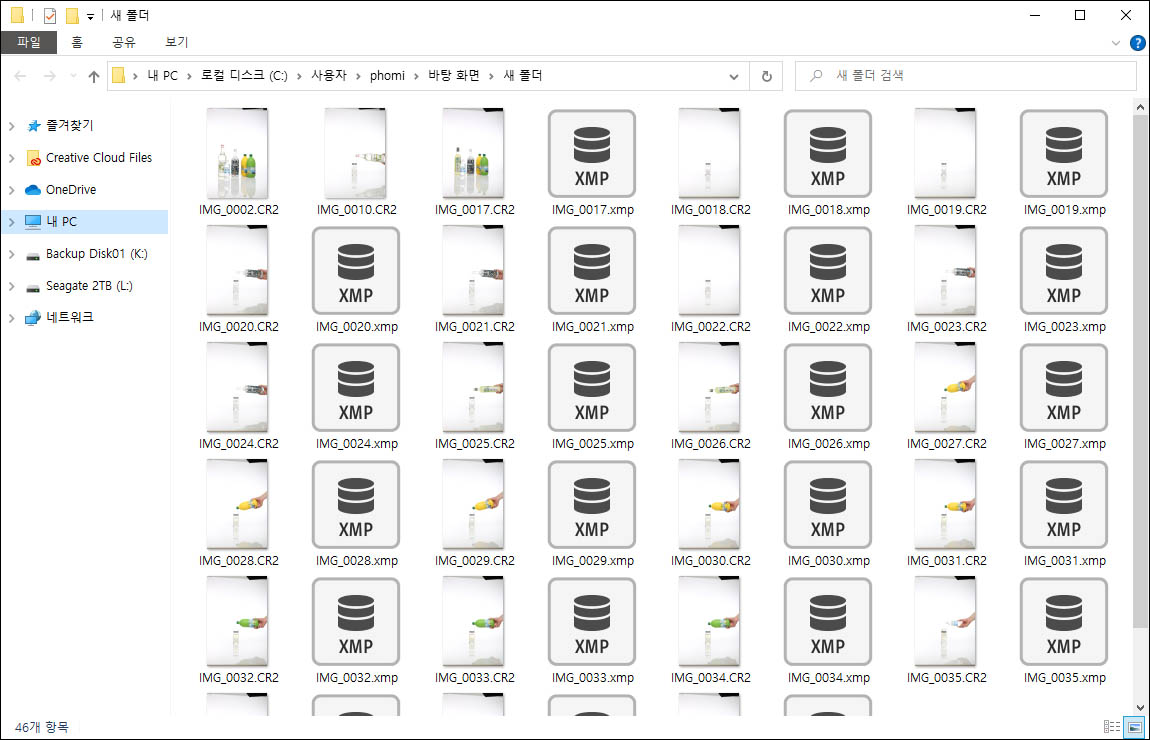The width and height of the screenshot is (1150, 740).
Task: Expand the Seagate 2TB (L:) node
Action: 12,286
